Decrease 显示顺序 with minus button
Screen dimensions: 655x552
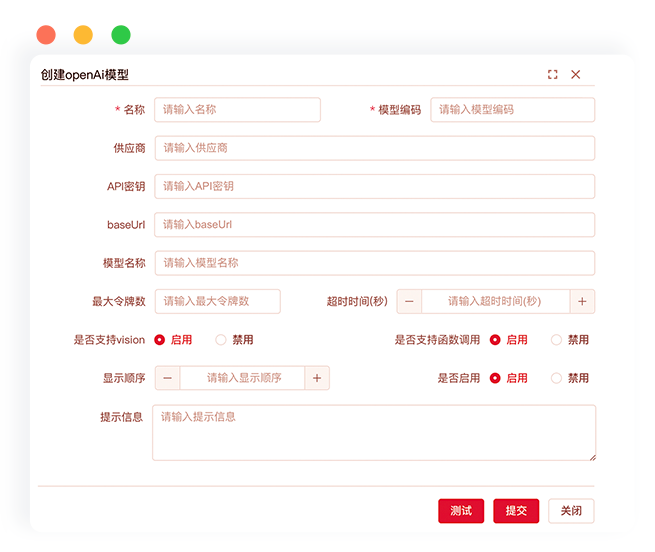point(168,378)
